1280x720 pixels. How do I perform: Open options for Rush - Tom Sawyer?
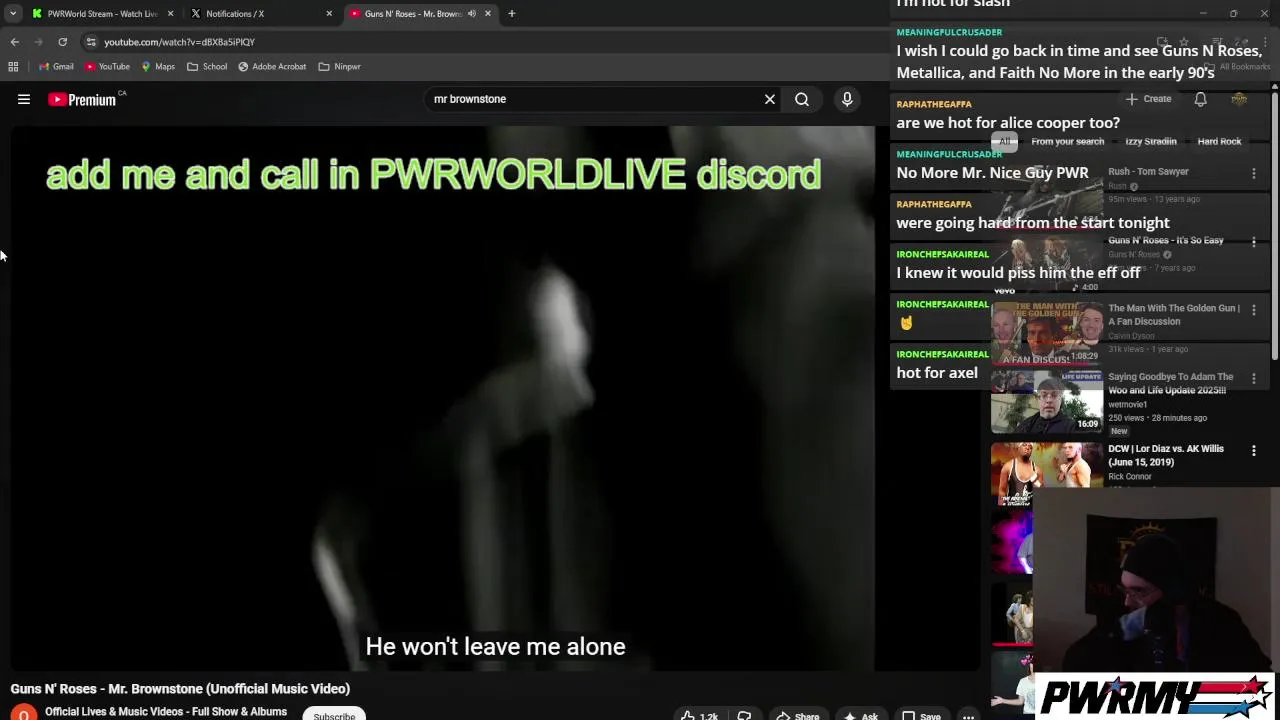click(x=1253, y=173)
